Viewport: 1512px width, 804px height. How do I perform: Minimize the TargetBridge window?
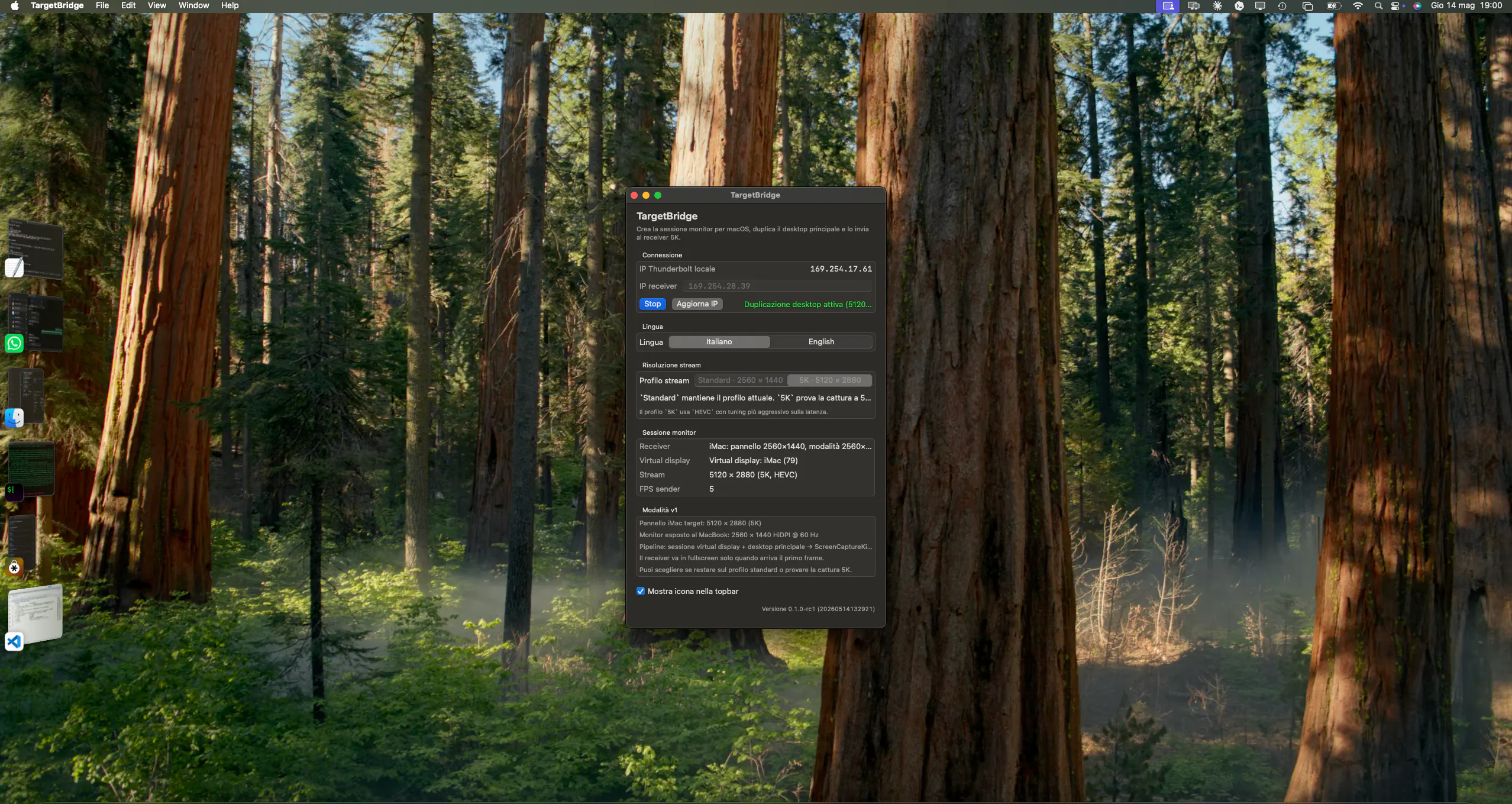pos(646,195)
